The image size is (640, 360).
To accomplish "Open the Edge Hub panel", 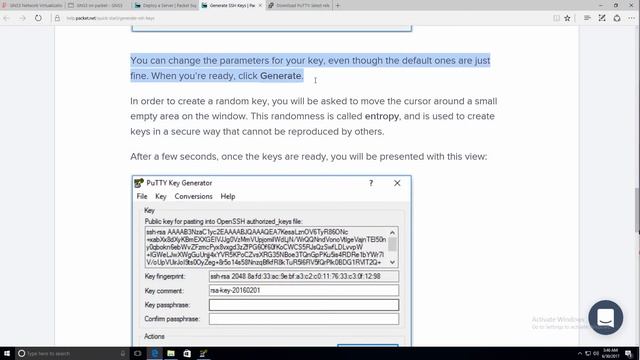I will coord(587,18).
